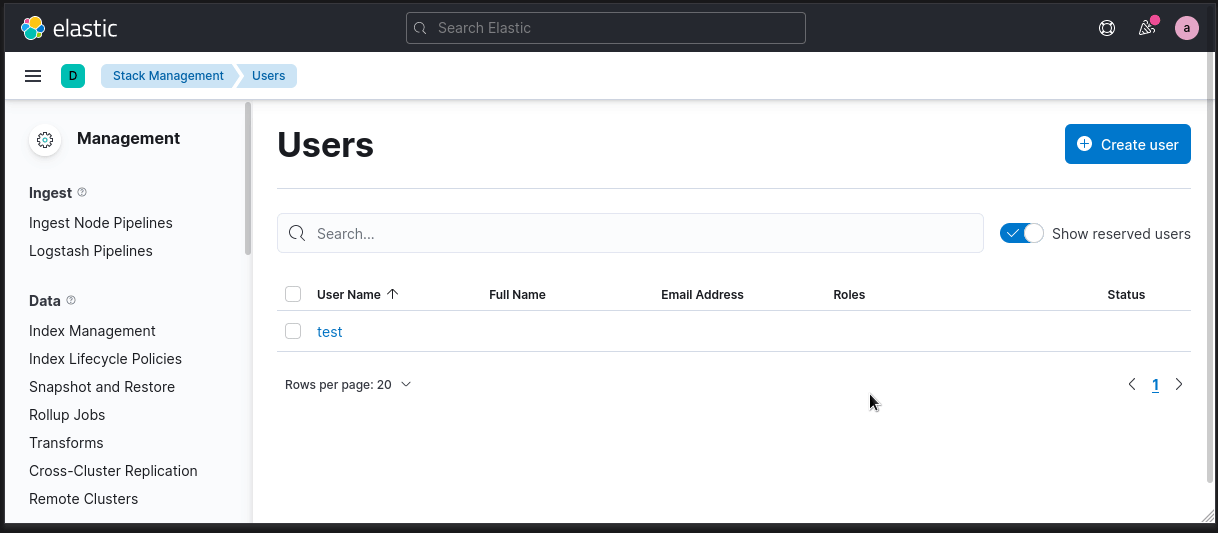Open the test user link

click(x=330, y=332)
